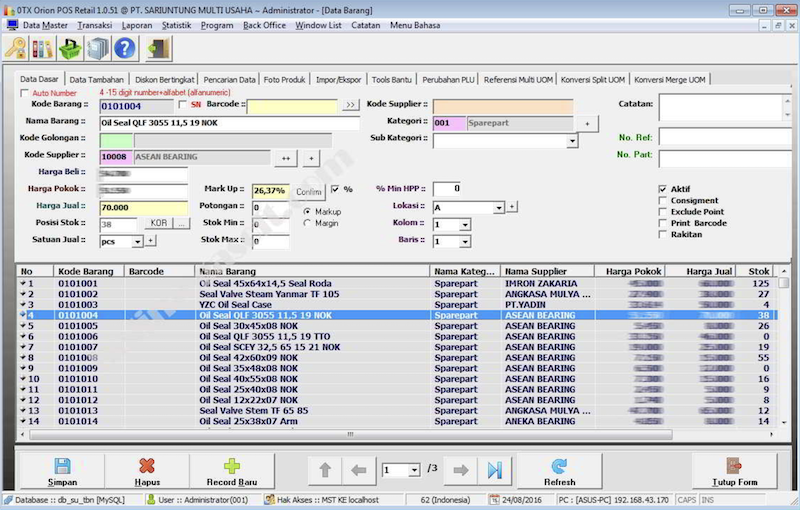This screenshot has height=510, width=800.
Task: Click the key and lock toolbar icon
Action: click(16, 48)
